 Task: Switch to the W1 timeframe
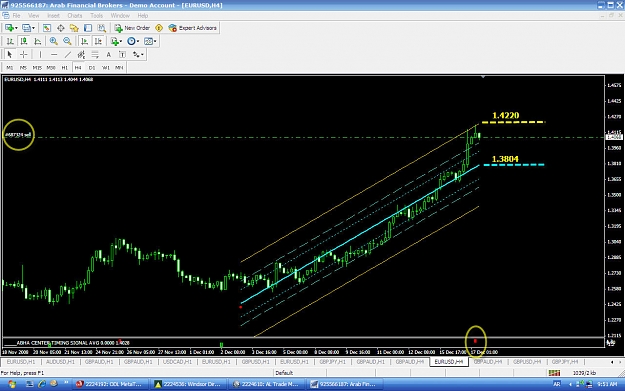(106, 68)
